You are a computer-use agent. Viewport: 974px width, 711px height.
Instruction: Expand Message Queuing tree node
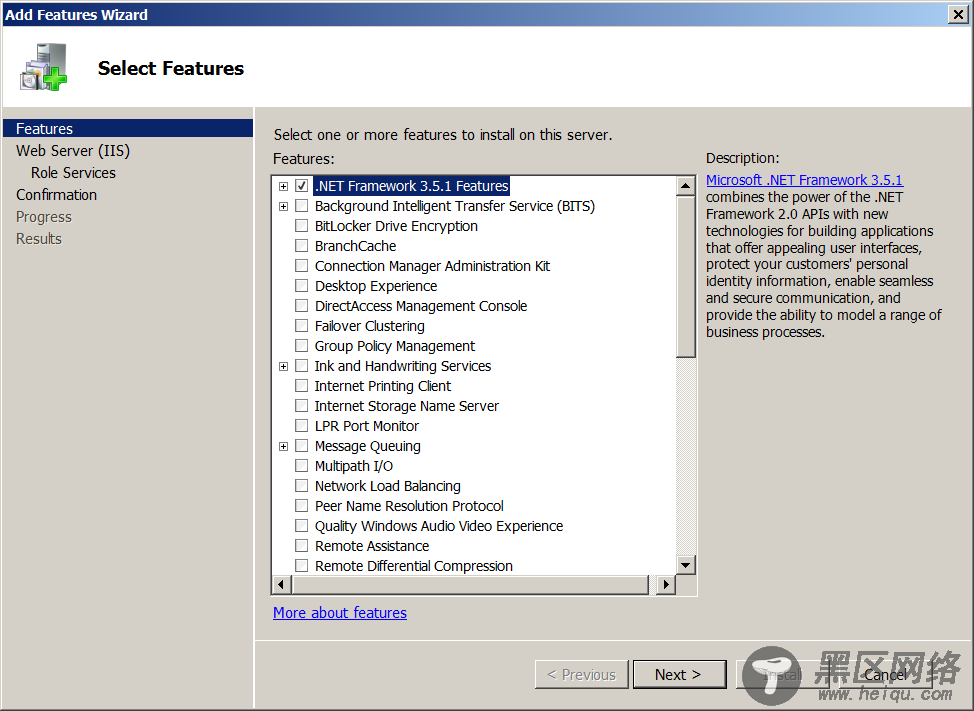(283, 446)
